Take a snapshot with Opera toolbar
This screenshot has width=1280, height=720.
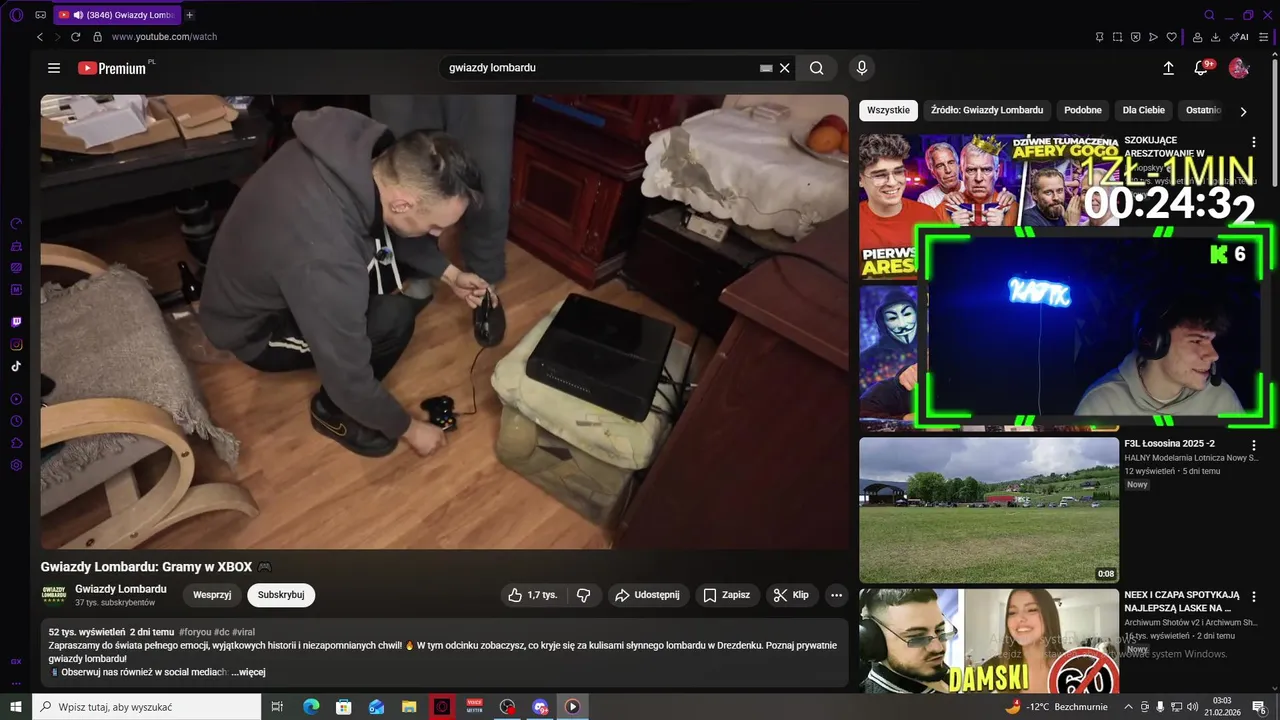(1117, 37)
